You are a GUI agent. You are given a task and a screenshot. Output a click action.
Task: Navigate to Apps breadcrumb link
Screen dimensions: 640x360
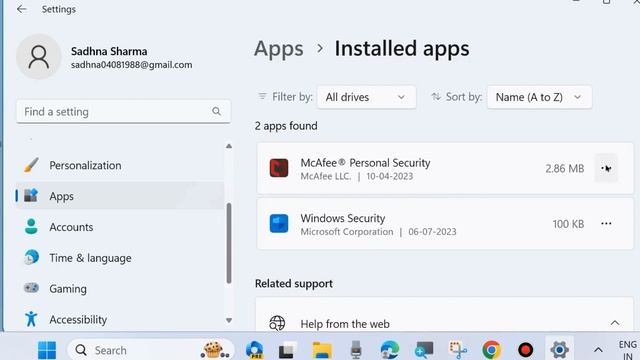[279, 49]
